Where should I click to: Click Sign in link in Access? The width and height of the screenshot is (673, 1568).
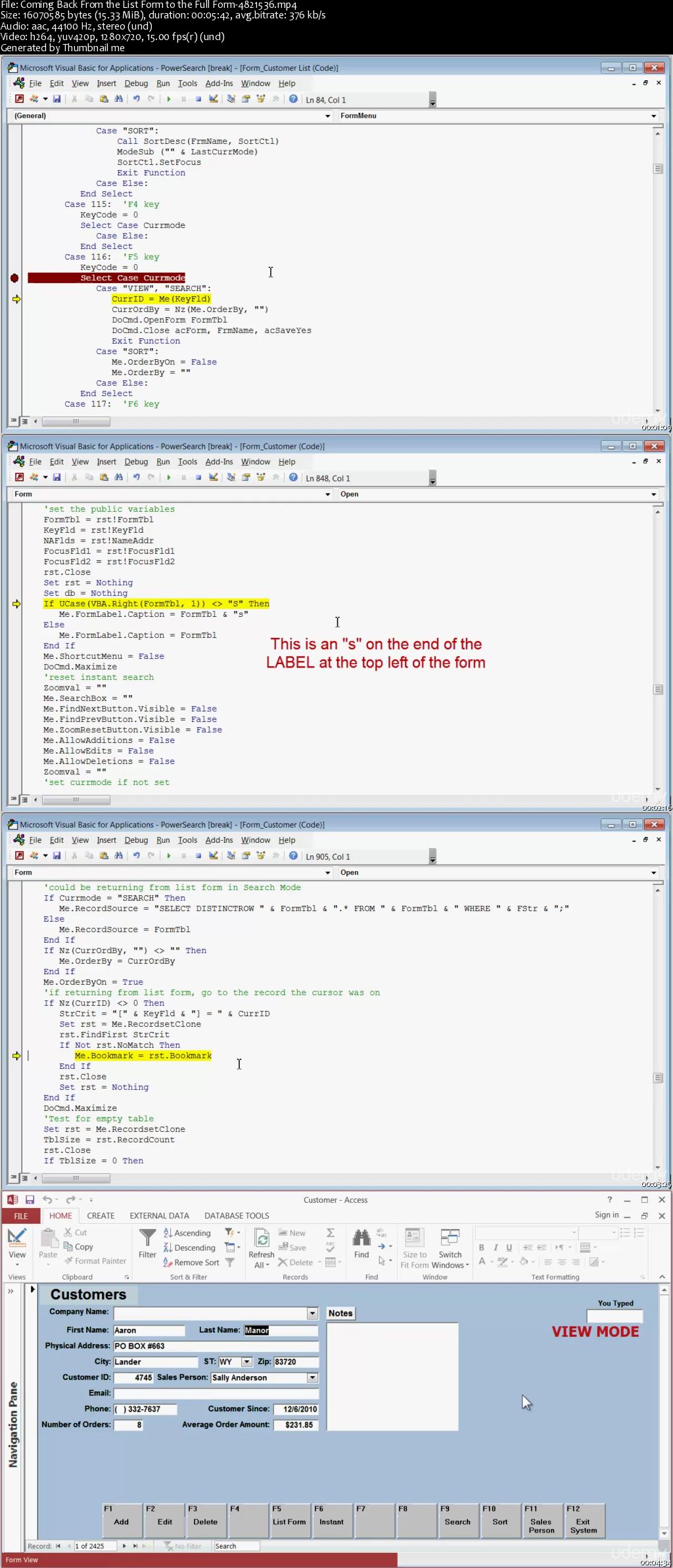click(x=607, y=1215)
